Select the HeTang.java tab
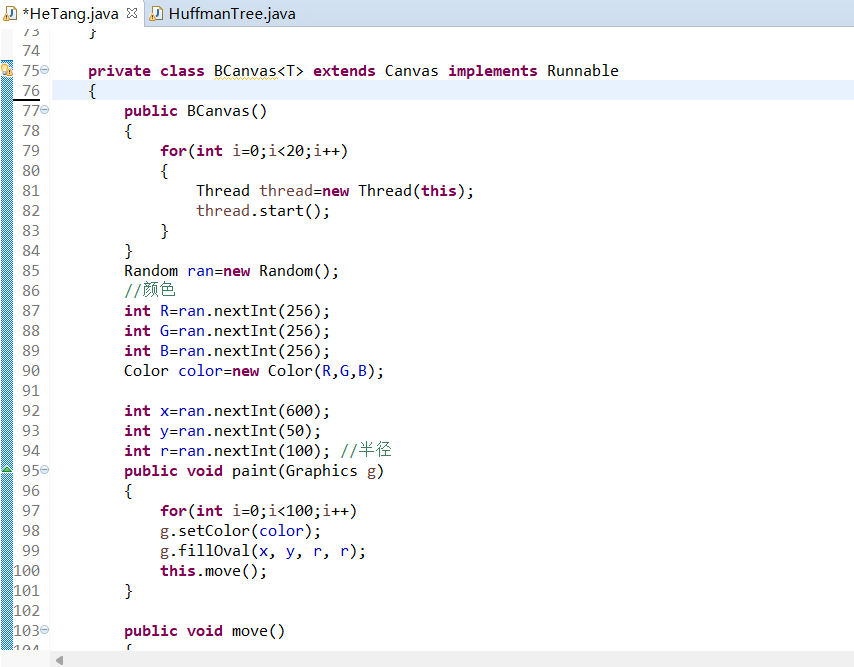The height and width of the screenshot is (667, 854). pyautogui.click(x=70, y=14)
